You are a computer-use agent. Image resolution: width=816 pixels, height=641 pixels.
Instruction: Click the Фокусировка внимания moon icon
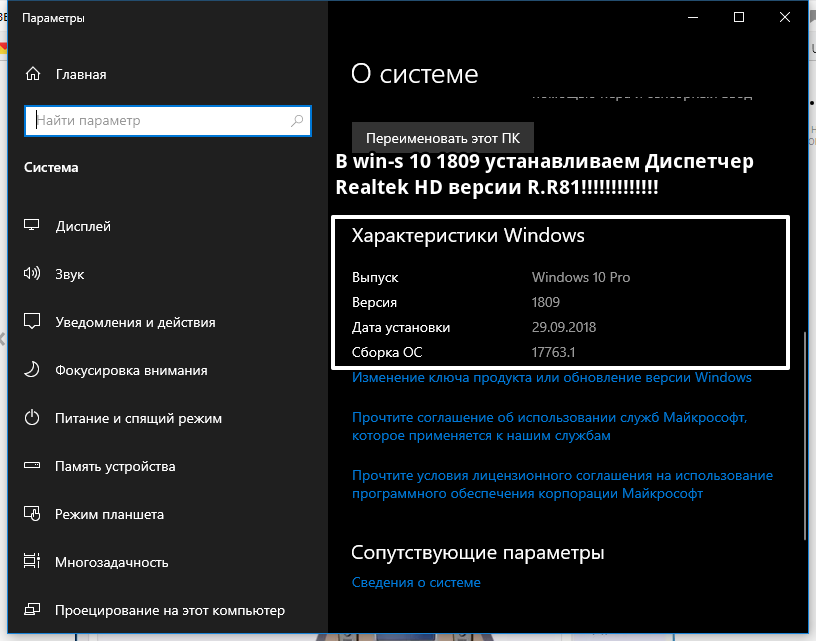(x=32, y=369)
